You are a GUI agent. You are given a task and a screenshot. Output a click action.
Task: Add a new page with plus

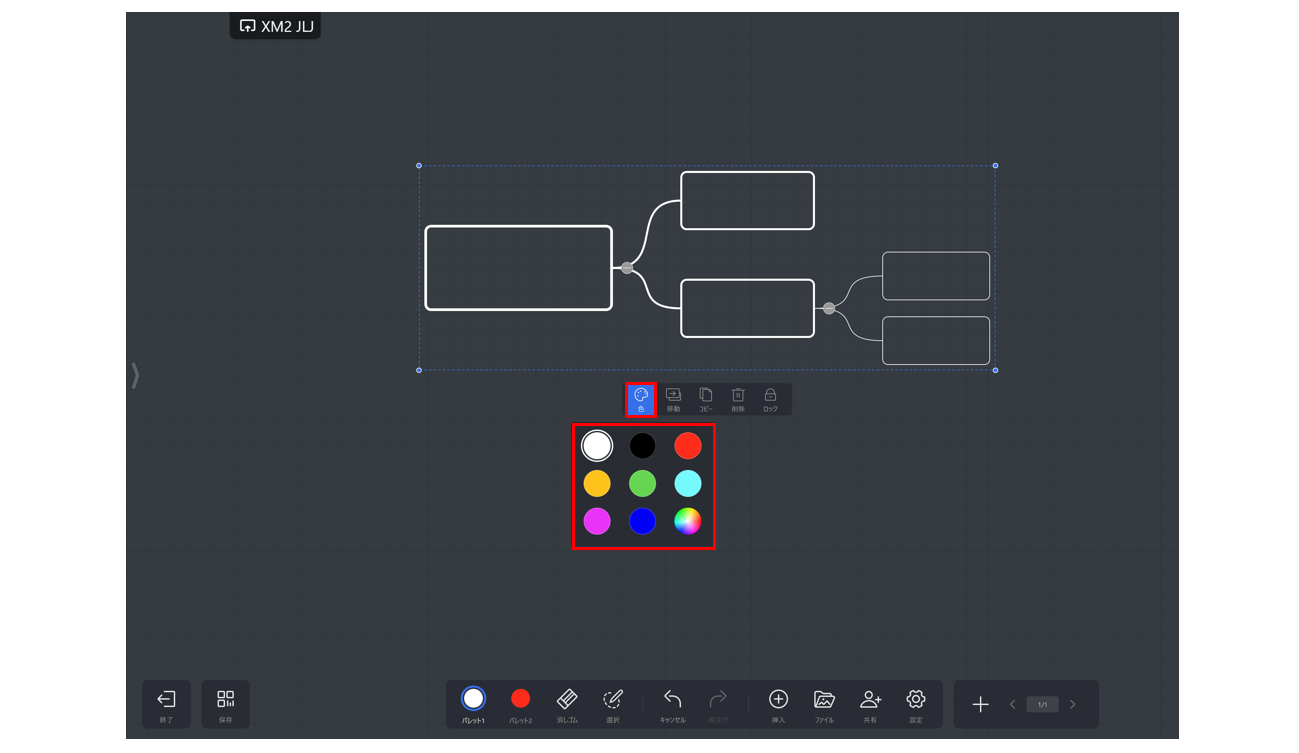click(x=981, y=705)
